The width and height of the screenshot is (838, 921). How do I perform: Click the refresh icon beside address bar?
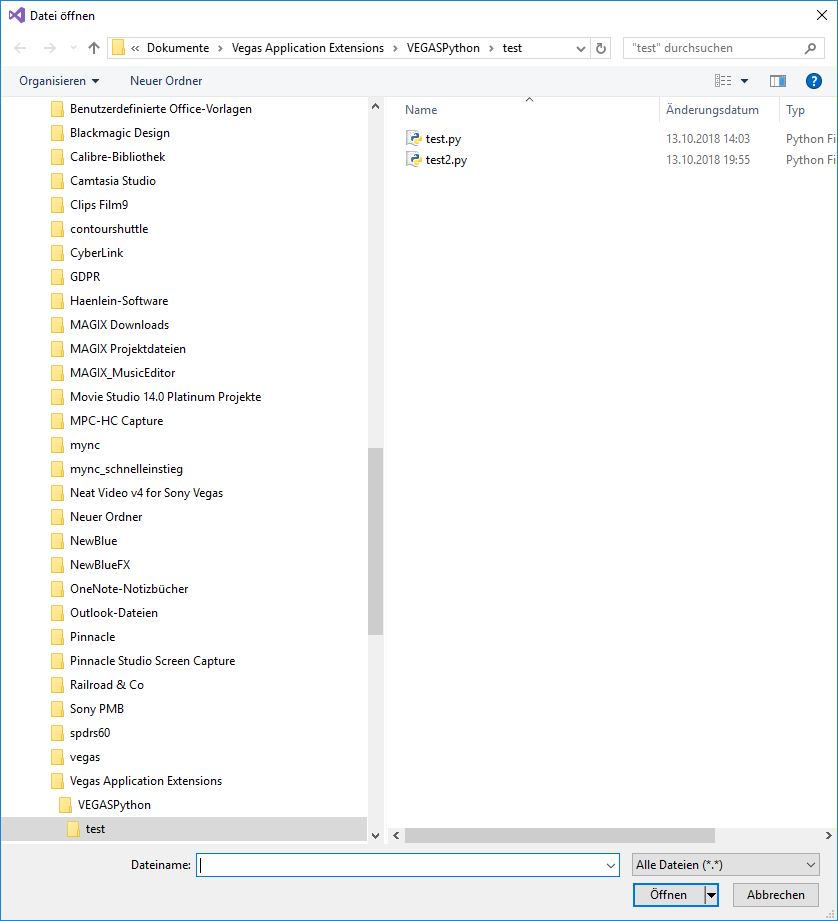click(601, 48)
